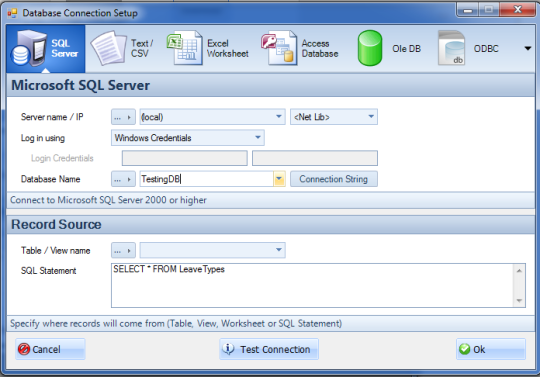
Task: Open the Server name browse button
Action: click(123, 117)
